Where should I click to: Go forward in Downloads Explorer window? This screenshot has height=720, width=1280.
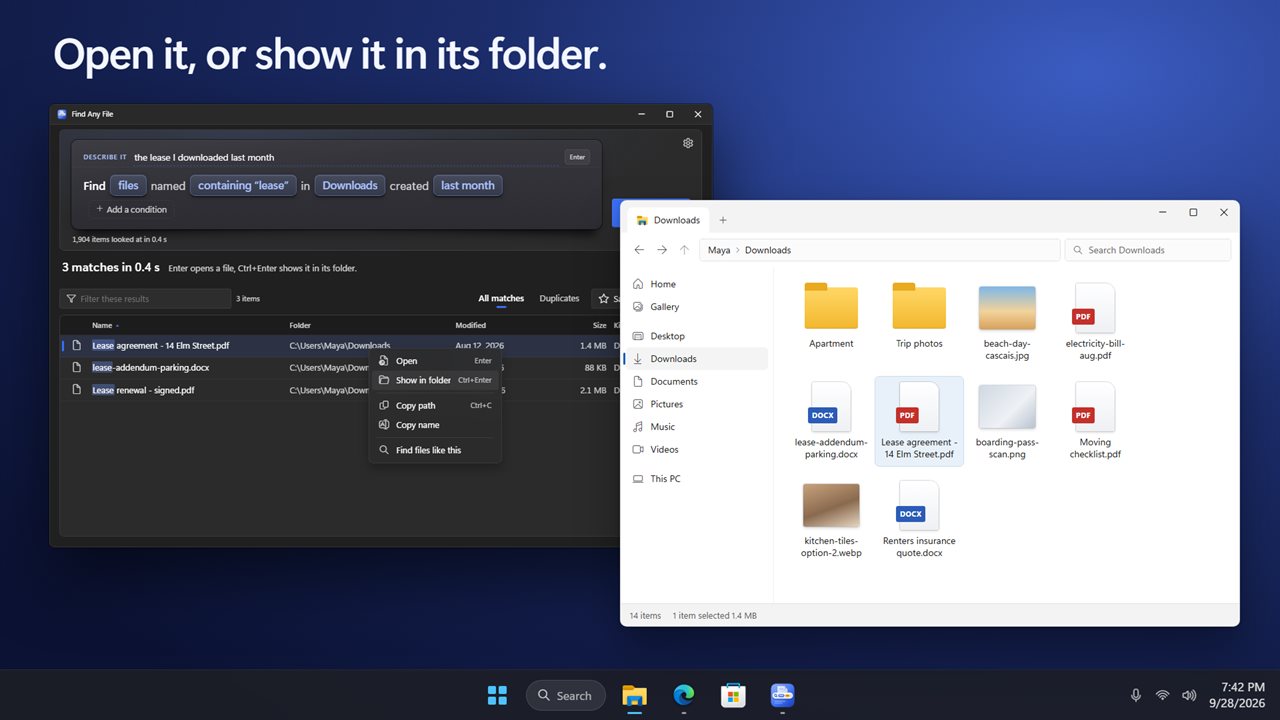pyautogui.click(x=662, y=250)
